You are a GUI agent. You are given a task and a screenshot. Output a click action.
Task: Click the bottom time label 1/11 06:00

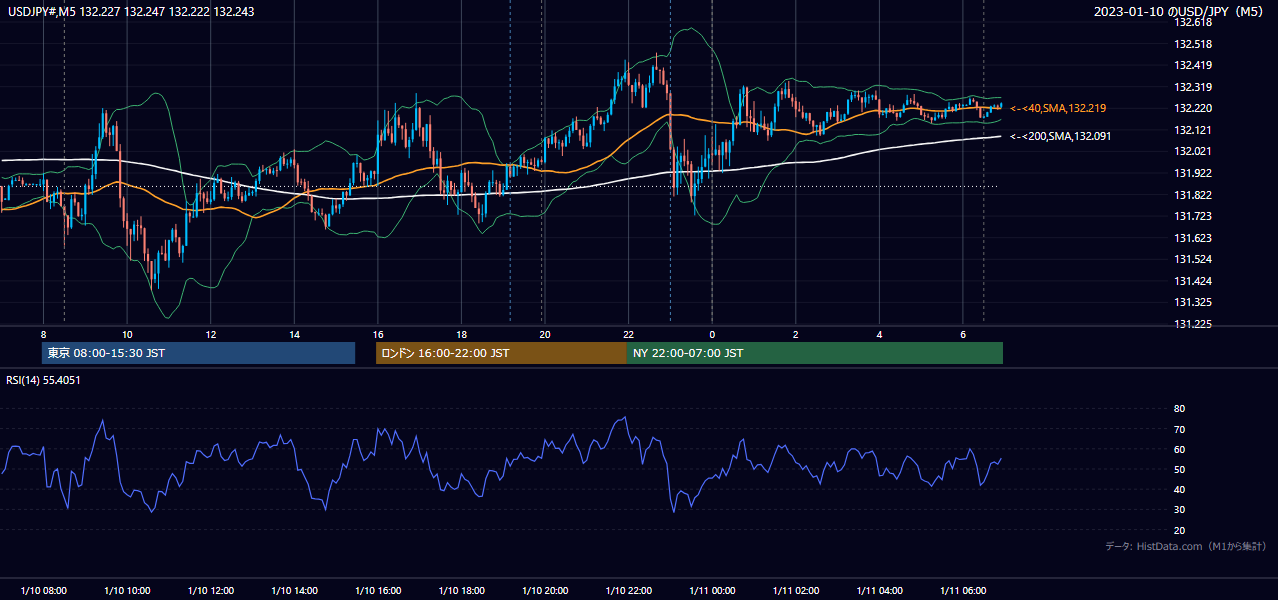pyautogui.click(x=962, y=591)
